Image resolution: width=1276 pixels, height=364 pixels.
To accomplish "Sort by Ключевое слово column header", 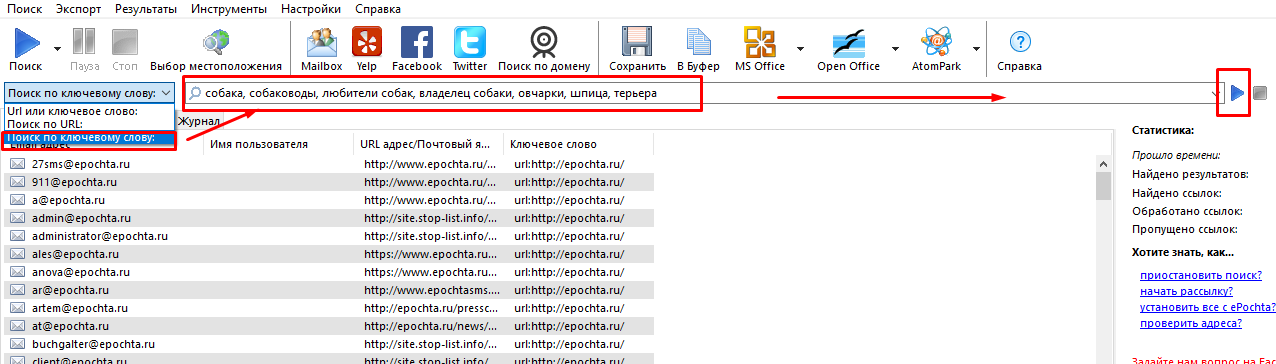I will (x=578, y=144).
